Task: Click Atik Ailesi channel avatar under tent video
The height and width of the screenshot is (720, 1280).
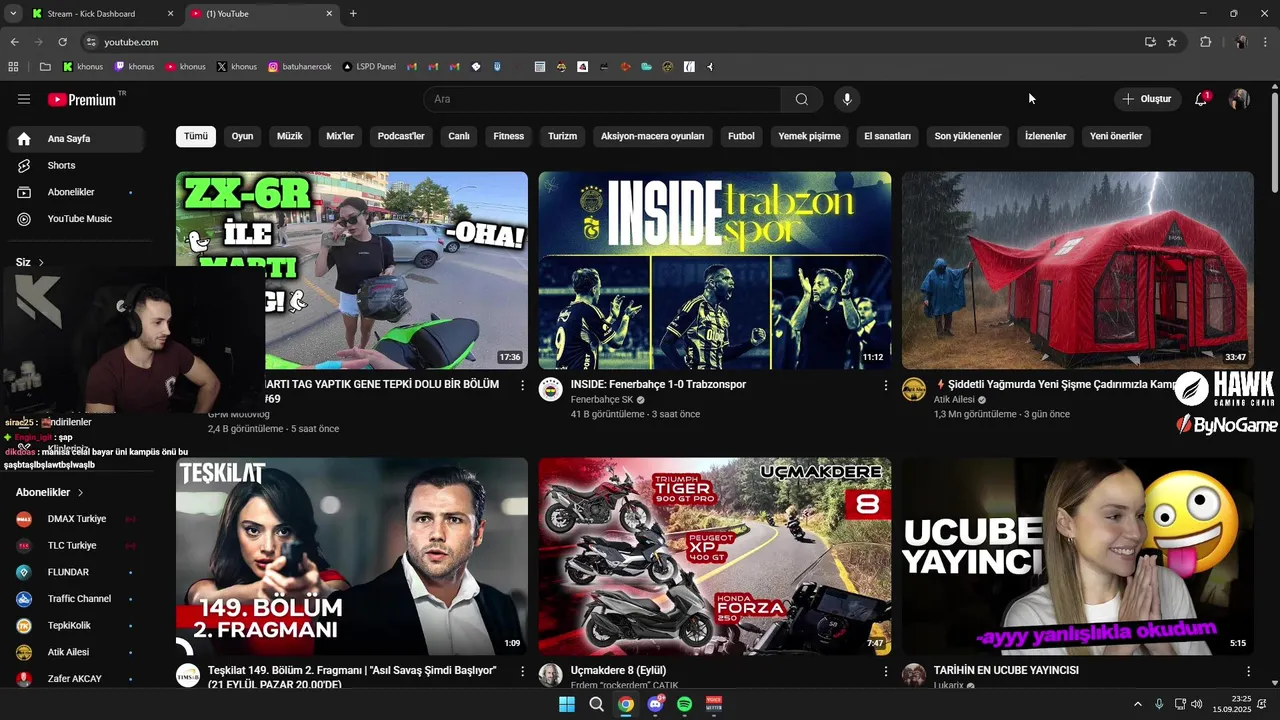Action: (914, 390)
